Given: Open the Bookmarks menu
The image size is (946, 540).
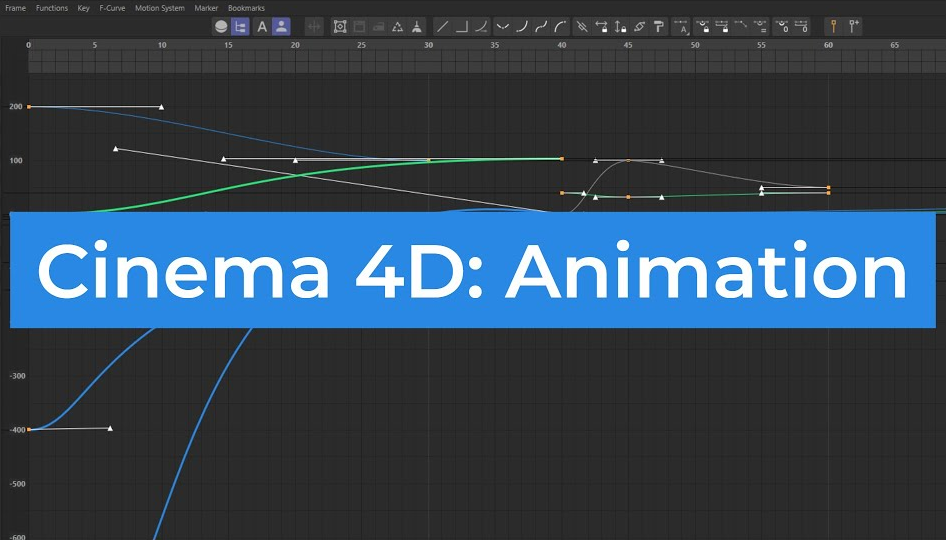Looking at the screenshot, I should (246, 8).
